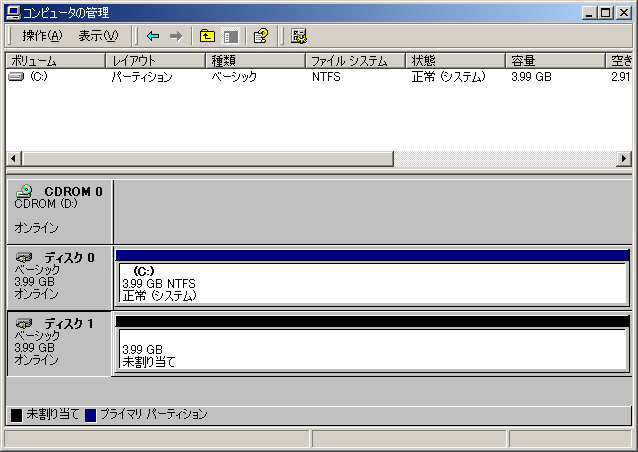Minimize the Computer Management window

(589, 13)
